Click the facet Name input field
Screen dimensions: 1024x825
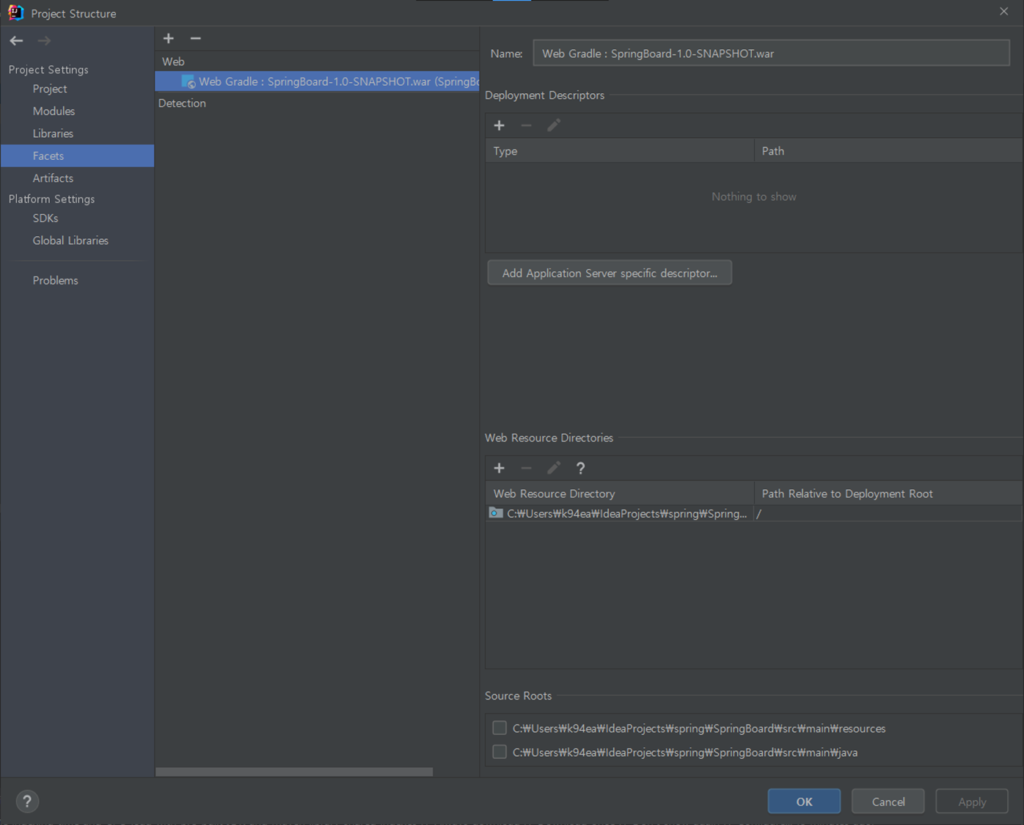click(x=770, y=53)
